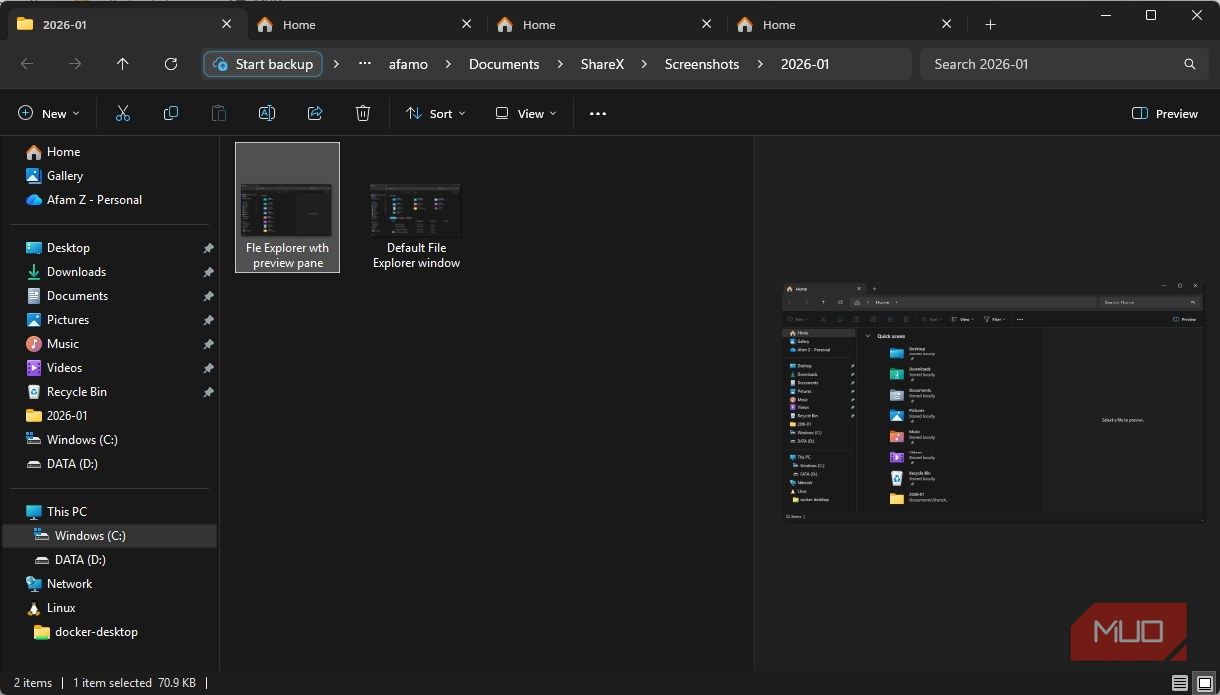This screenshot has height=695, width=1220.
Task: Click the search magnifier icon
Action: click(1190, 64)
